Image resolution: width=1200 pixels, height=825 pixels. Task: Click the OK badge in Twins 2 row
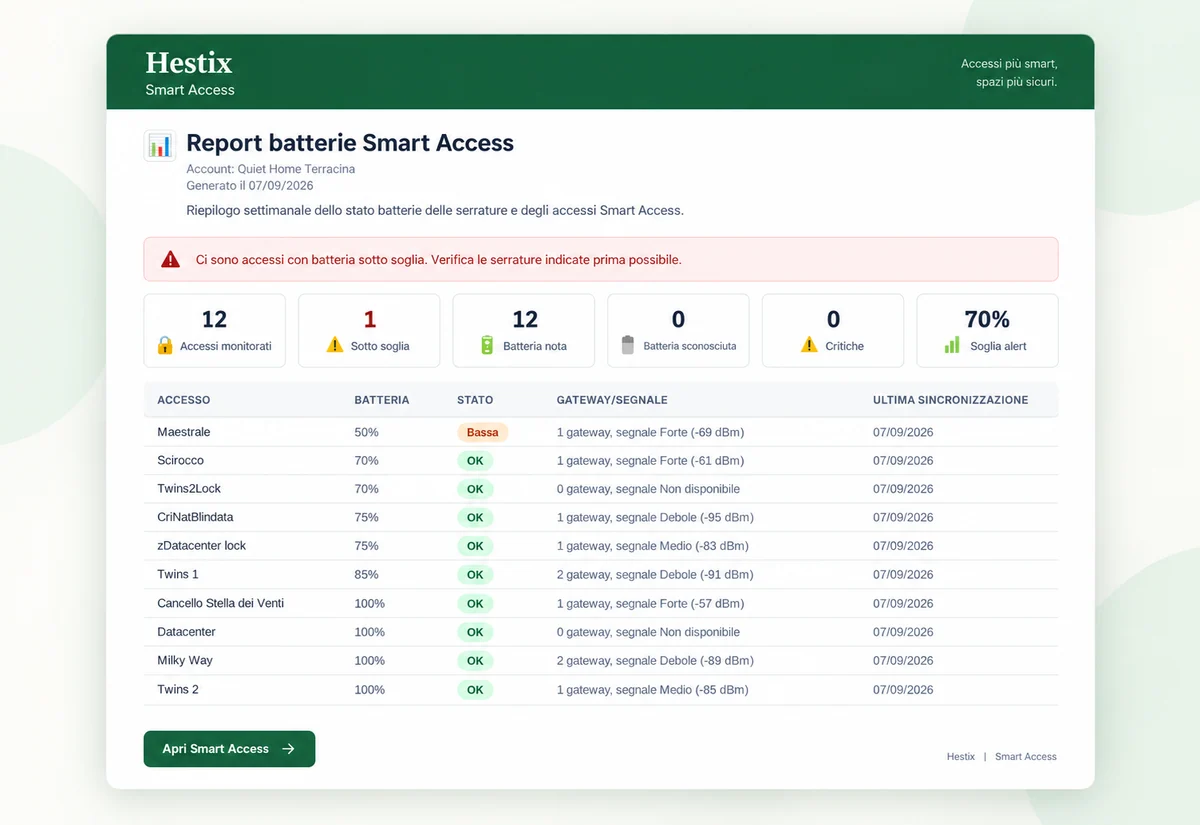475,690
